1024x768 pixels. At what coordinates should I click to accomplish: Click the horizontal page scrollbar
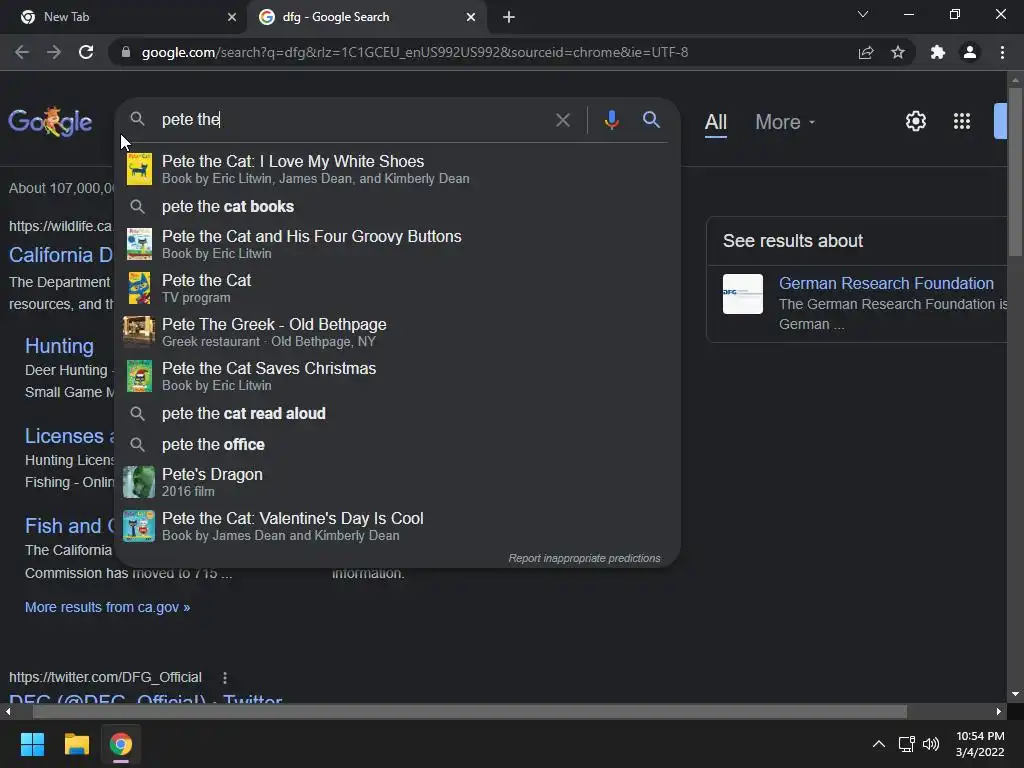tap(470, 711)
